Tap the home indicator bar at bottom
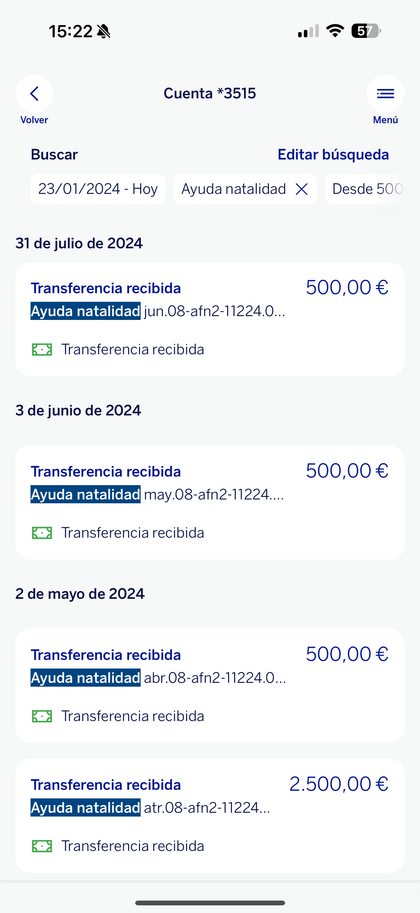 210,903
